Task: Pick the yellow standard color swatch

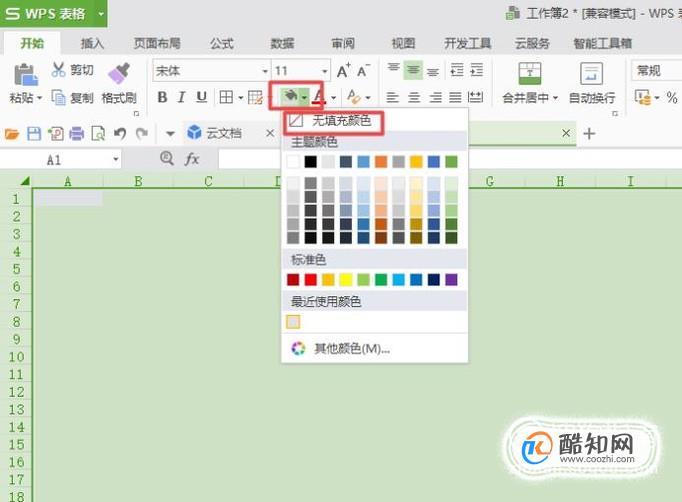Action: coord(346,279)
